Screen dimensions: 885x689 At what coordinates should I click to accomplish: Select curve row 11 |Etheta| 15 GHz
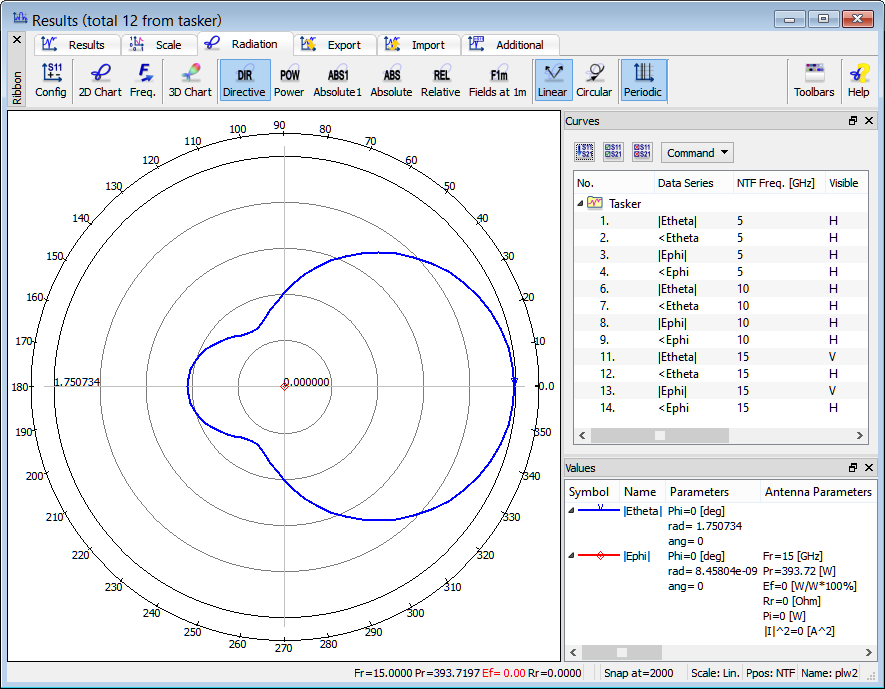point(677,357)
